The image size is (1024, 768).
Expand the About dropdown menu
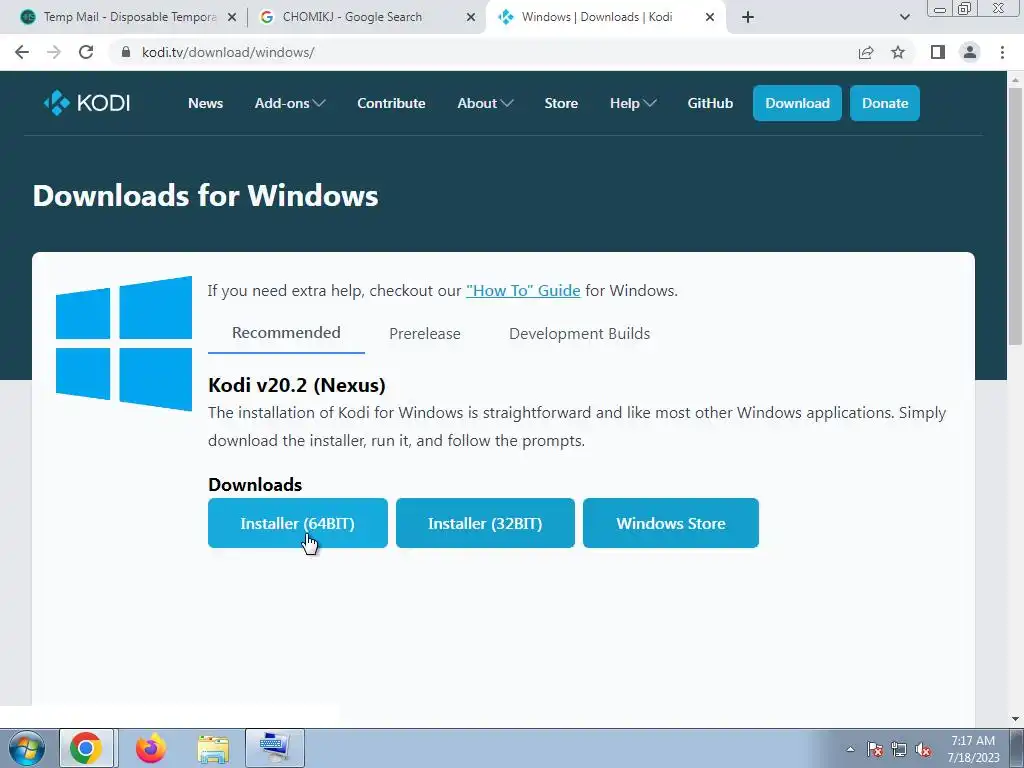[x=485, y=103]
